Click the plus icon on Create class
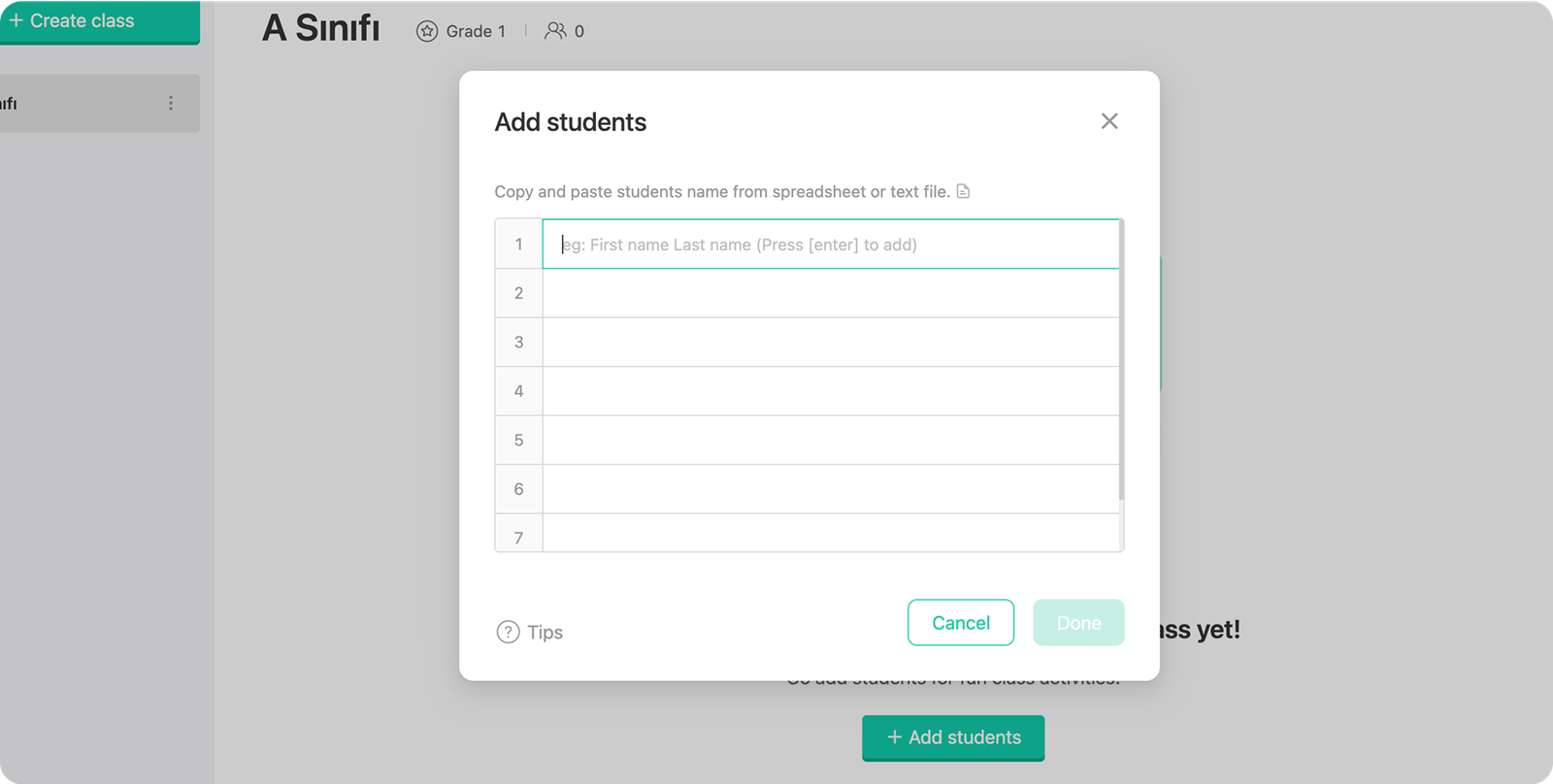Screen dimensions: 1553x784 [x=16, y=20]
